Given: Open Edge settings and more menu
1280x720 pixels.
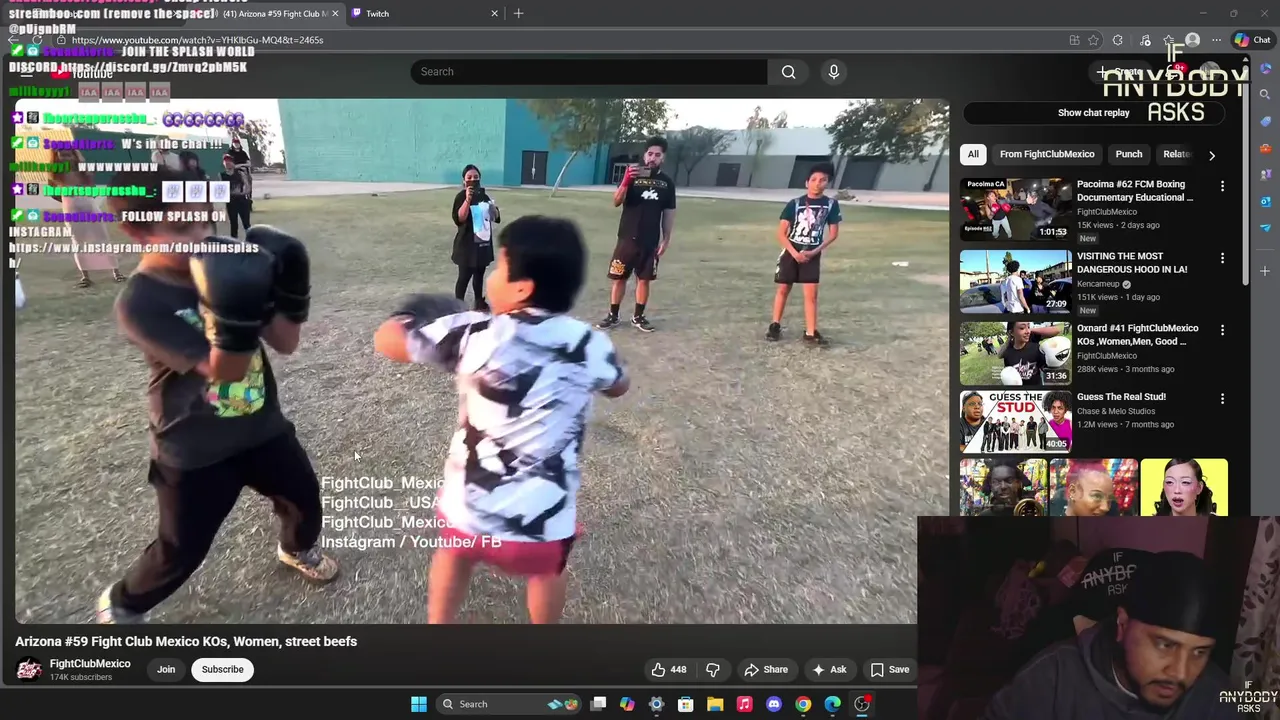Looking at the screenshot, I should 1216,40.
